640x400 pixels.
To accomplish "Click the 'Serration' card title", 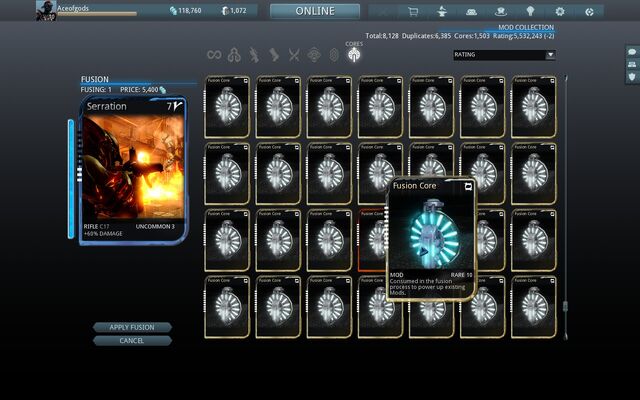I will [x=107, y=106].
